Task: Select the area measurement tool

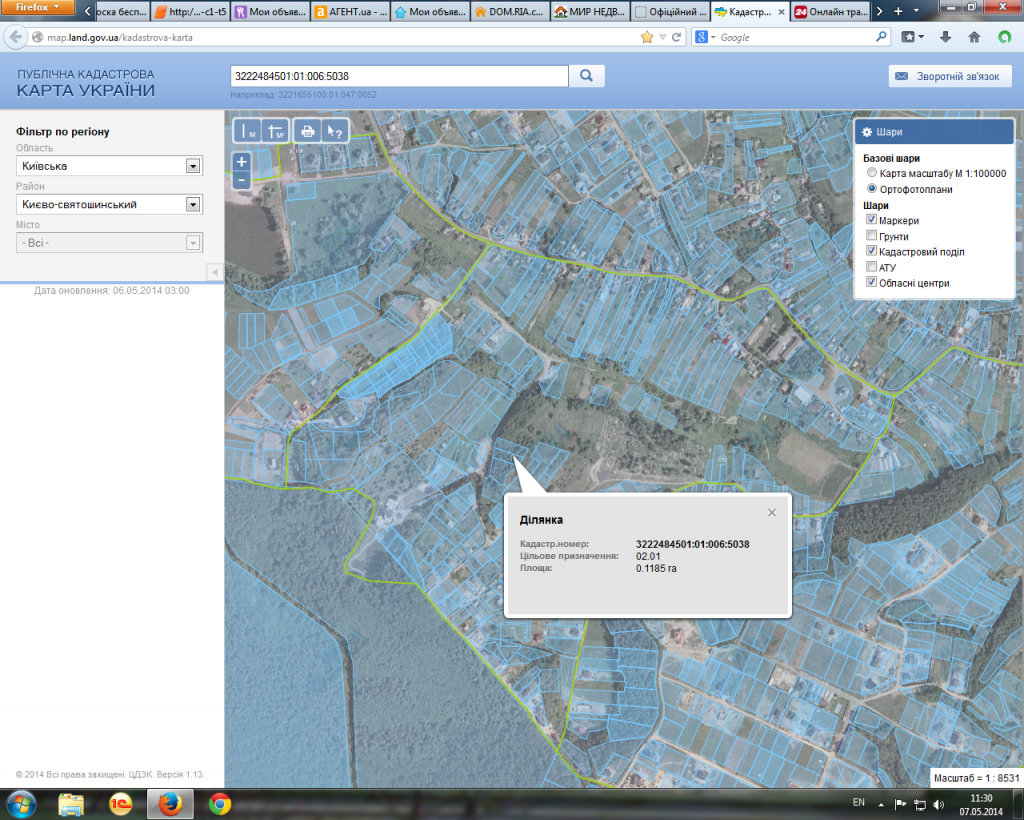Action: pyautogui.click(x=274, y=131)
